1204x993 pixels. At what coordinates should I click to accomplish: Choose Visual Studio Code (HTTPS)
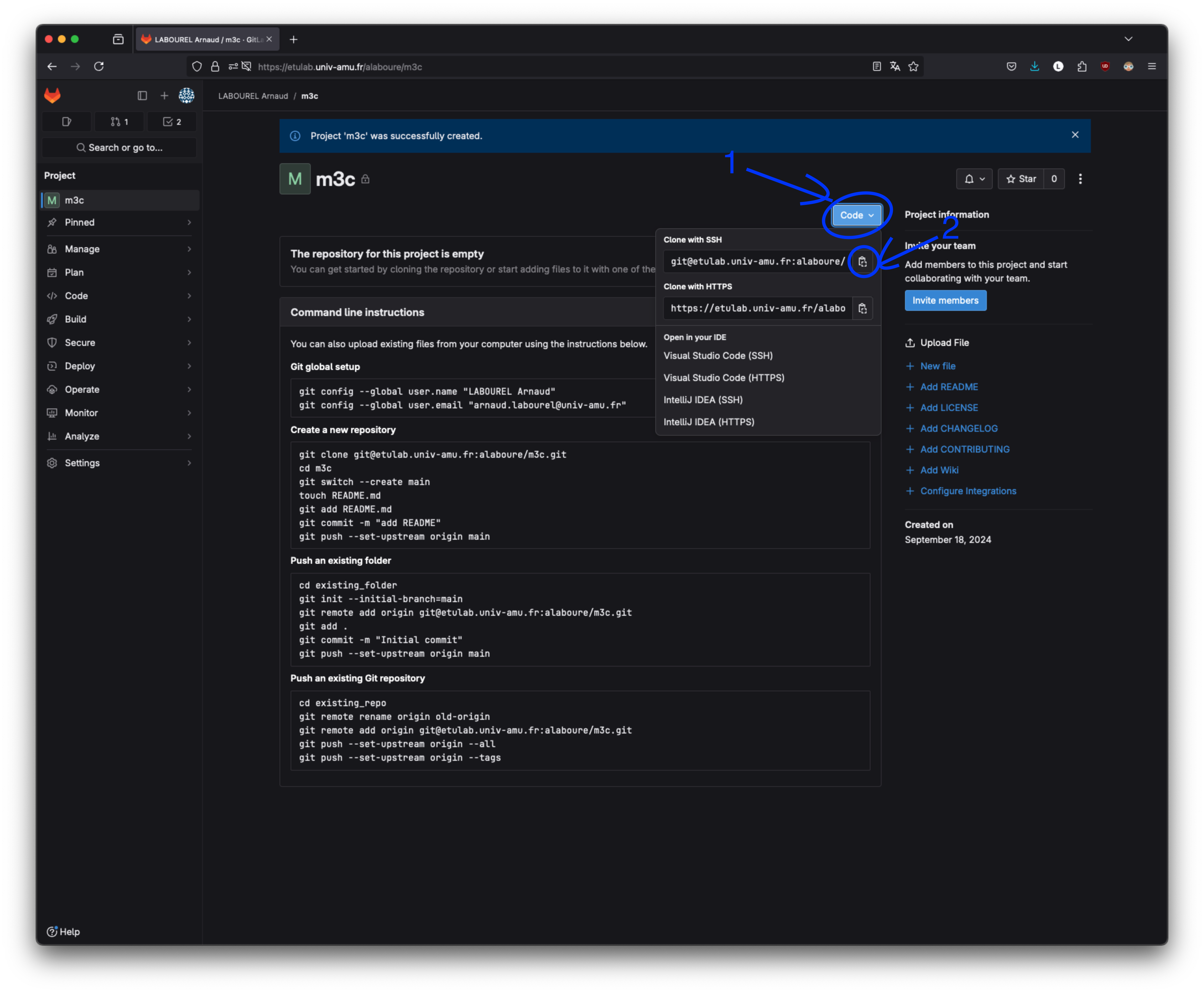(x=724, y=378)
